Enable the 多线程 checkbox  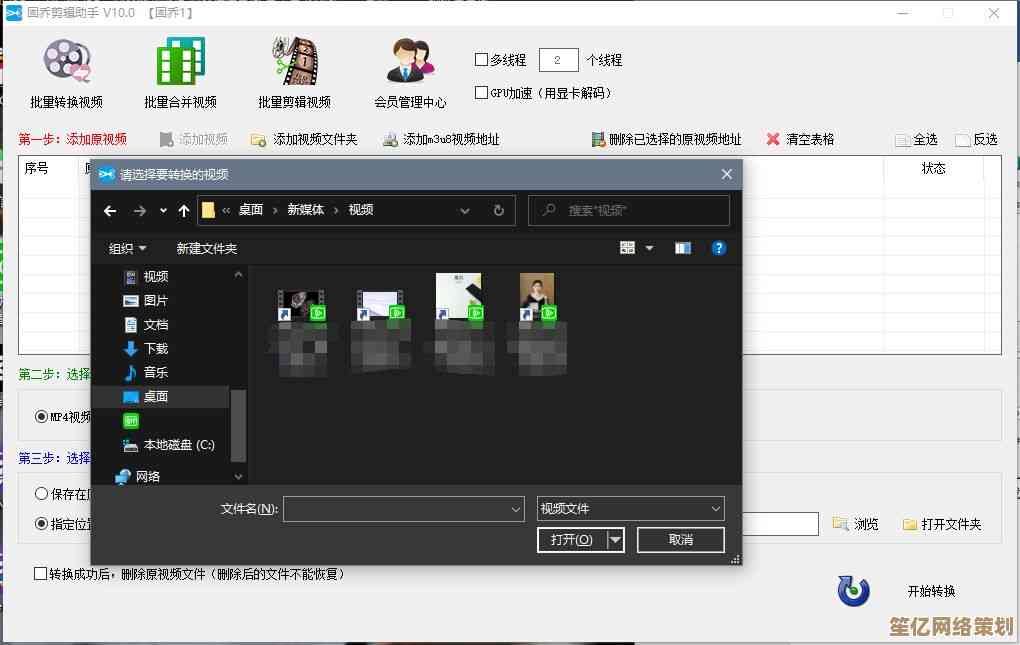[x=481, y=60]
